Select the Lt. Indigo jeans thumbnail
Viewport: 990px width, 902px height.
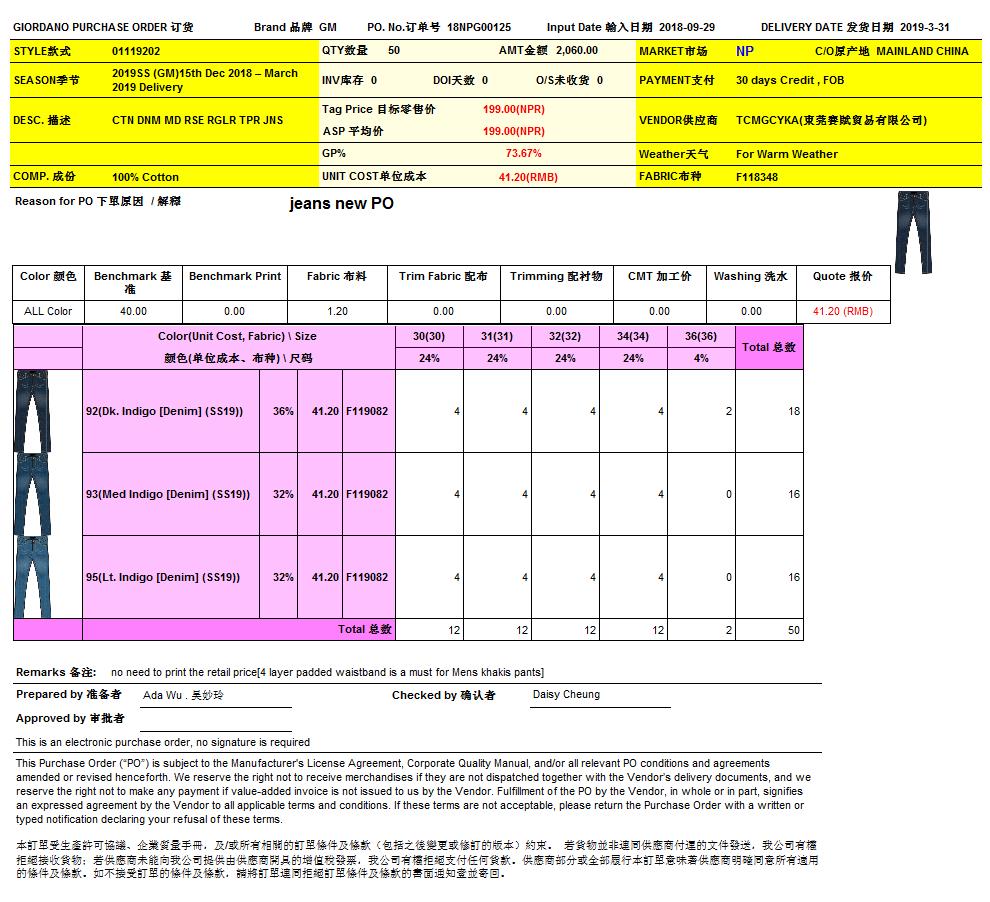click(32, 577)
